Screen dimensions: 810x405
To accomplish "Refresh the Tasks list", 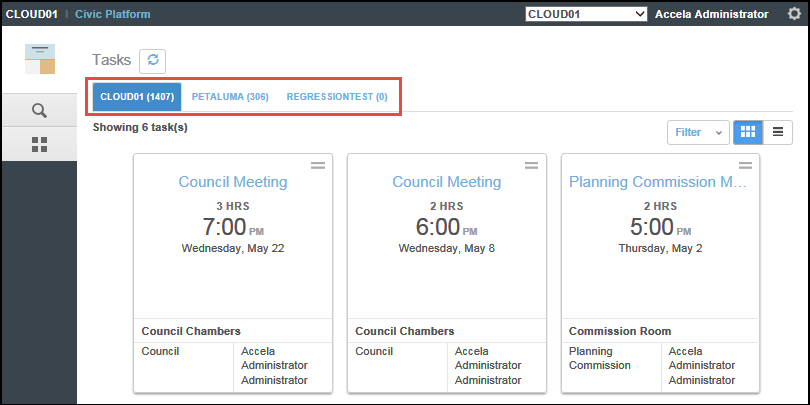I will [x=153, y=60].
